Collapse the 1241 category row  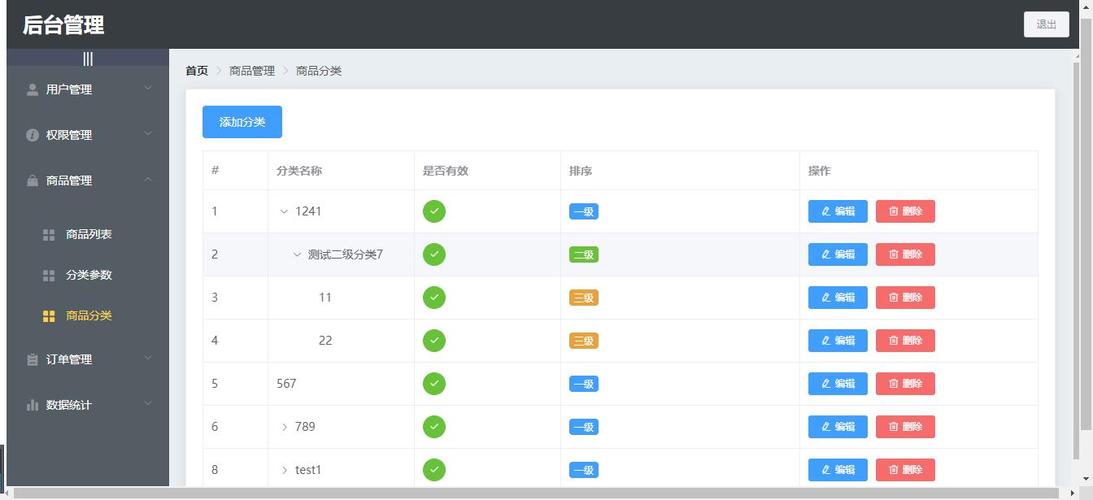(x=284, y=211)
